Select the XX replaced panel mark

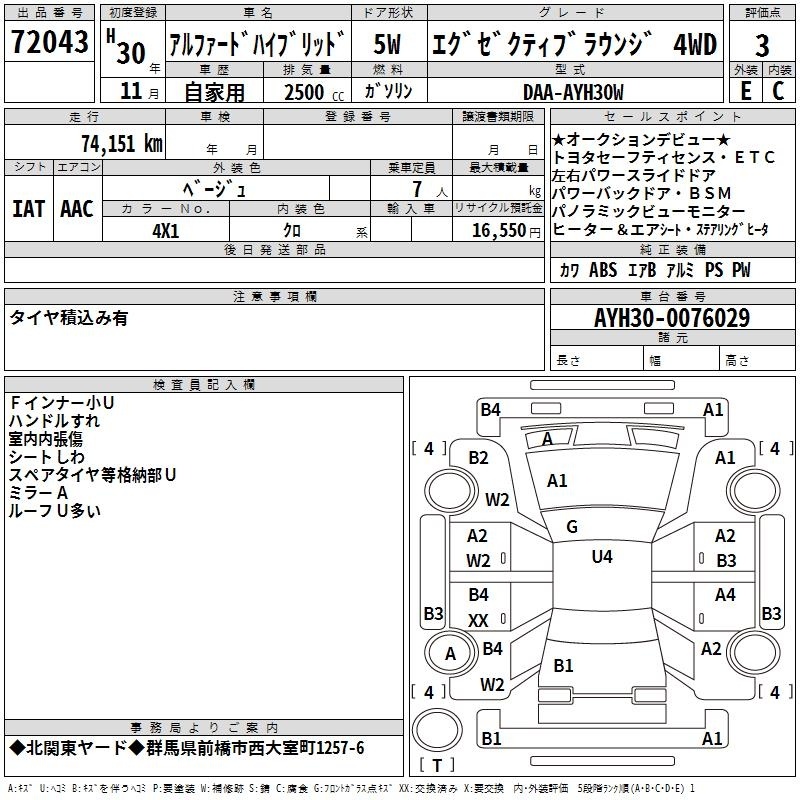478,621
